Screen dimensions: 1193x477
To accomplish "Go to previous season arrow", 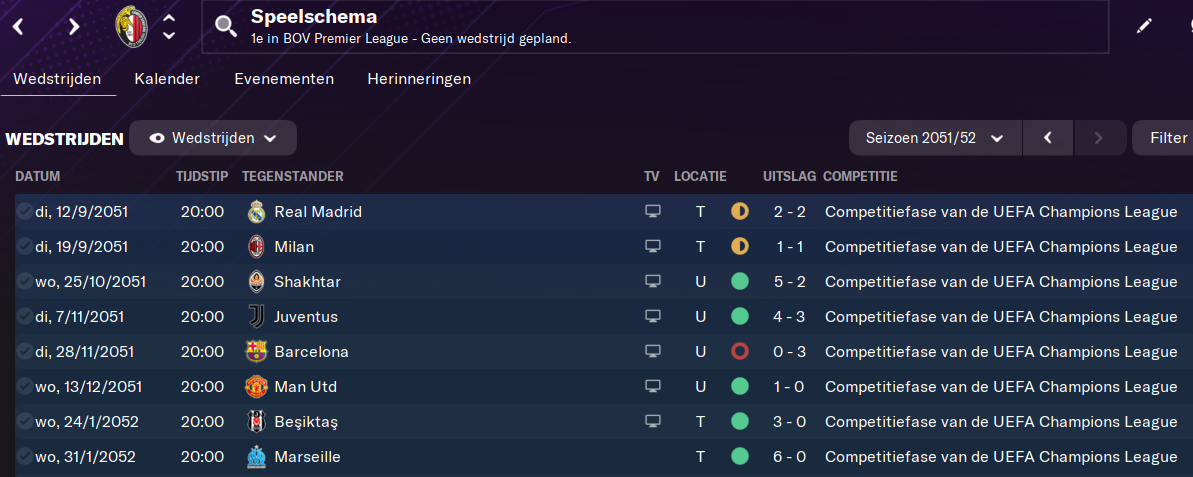I will click(x=1047, y=138).
